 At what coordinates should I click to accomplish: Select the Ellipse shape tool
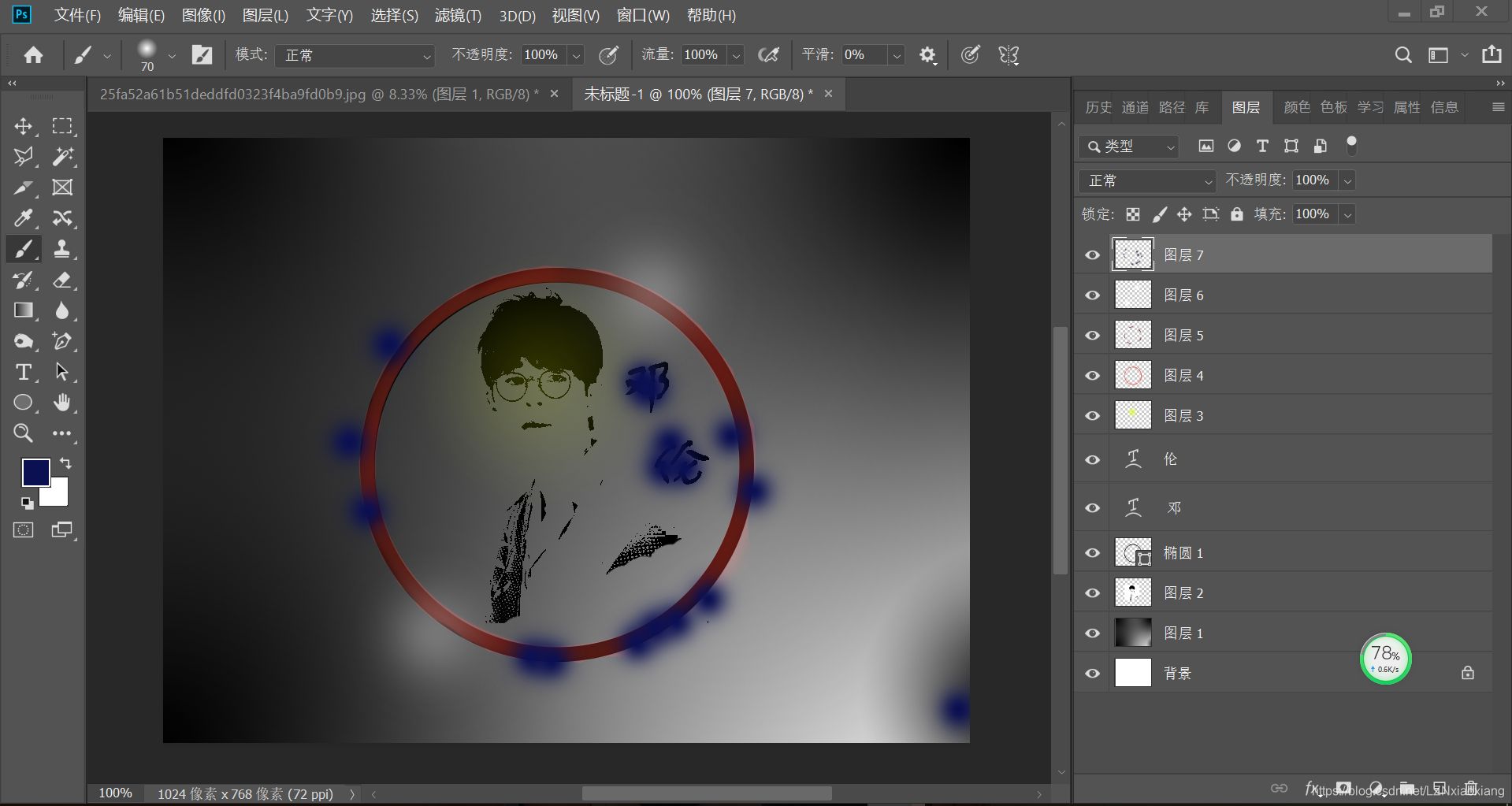(23, 403)
